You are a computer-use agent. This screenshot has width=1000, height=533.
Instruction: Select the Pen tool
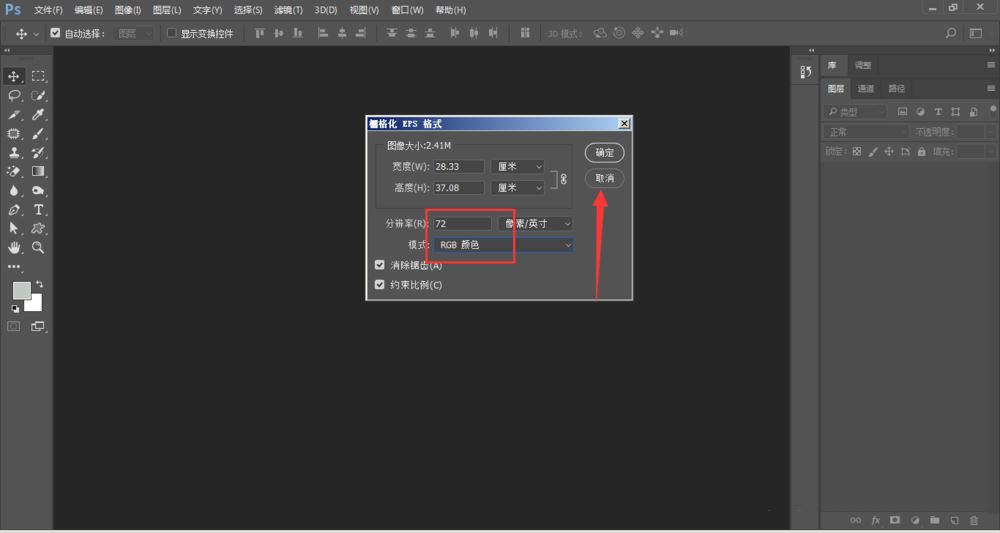click(x=13, y=210)
